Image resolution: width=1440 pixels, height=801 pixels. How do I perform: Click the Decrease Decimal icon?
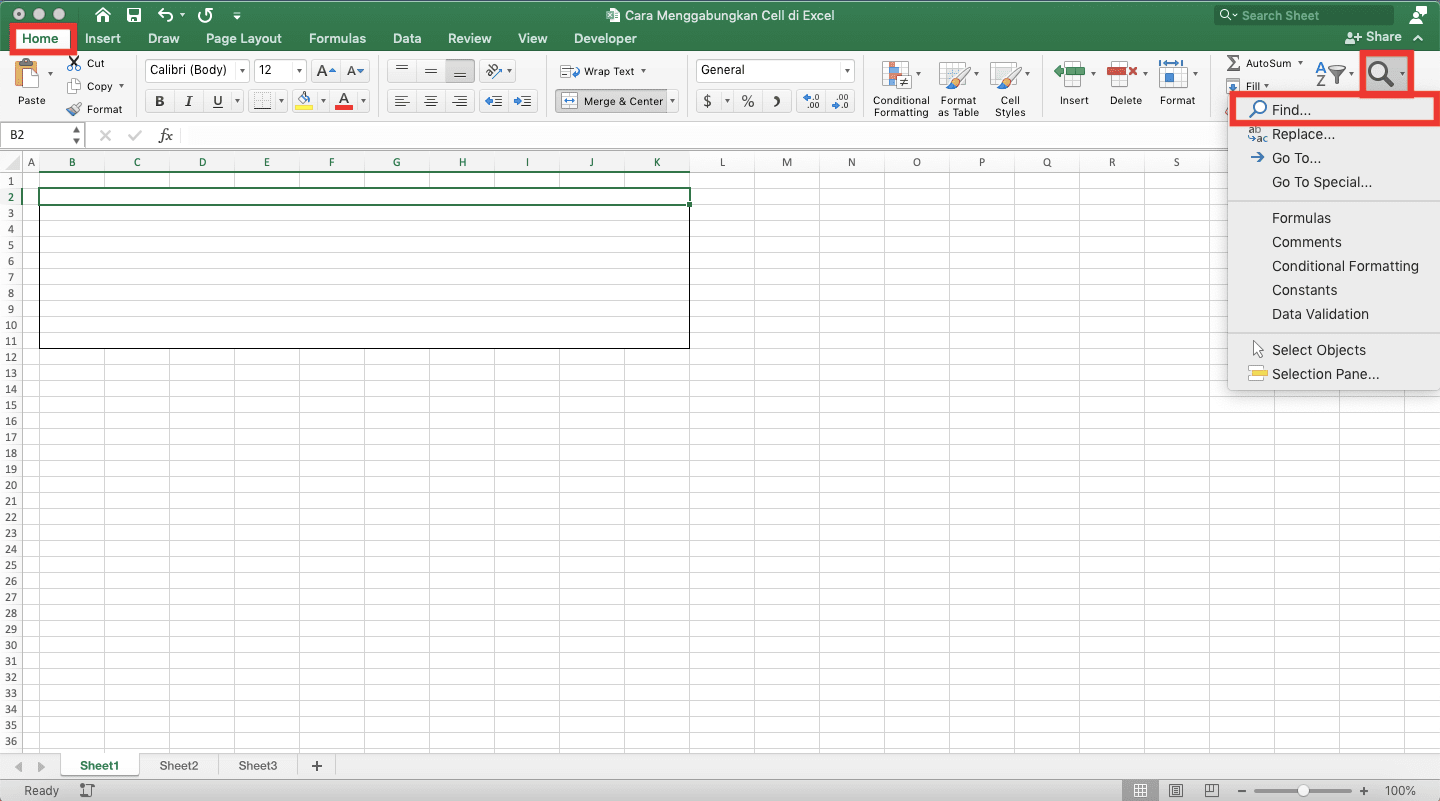tap(841, 101)
